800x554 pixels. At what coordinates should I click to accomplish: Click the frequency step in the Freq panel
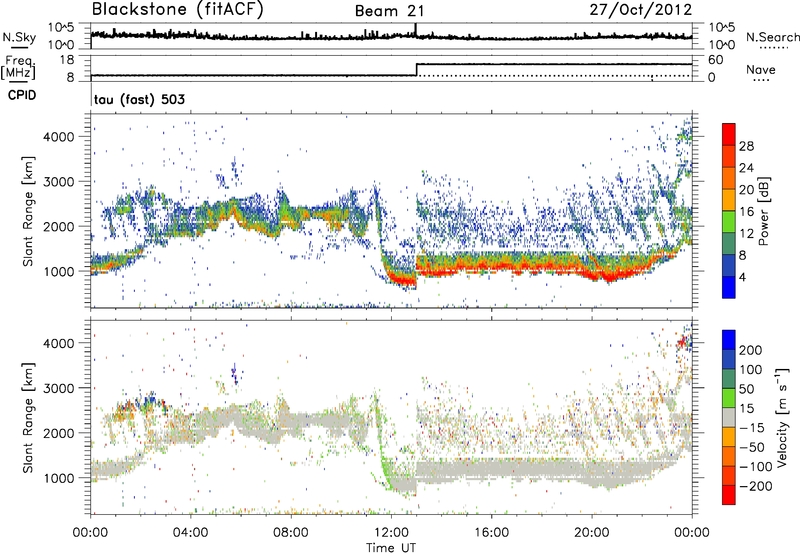[417, 70]
